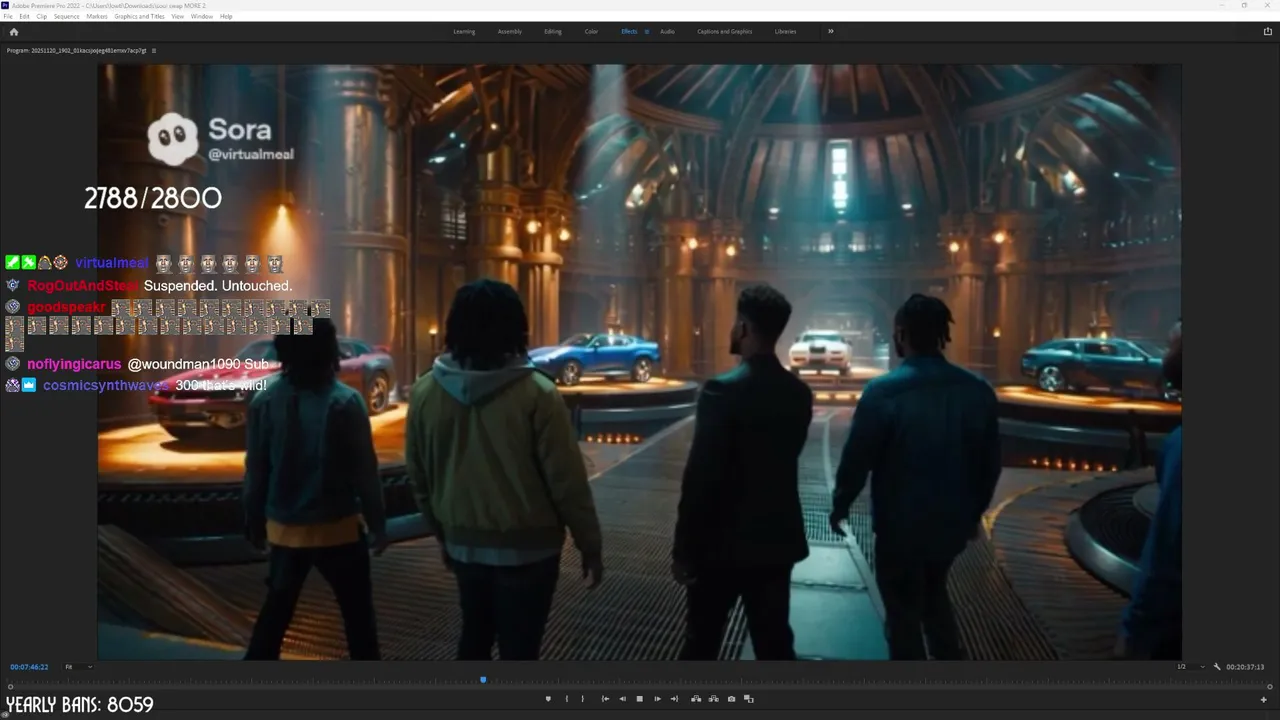1280x720 pixels.
Task: Switch to the Libraries workspace
Action: [786, 32]
